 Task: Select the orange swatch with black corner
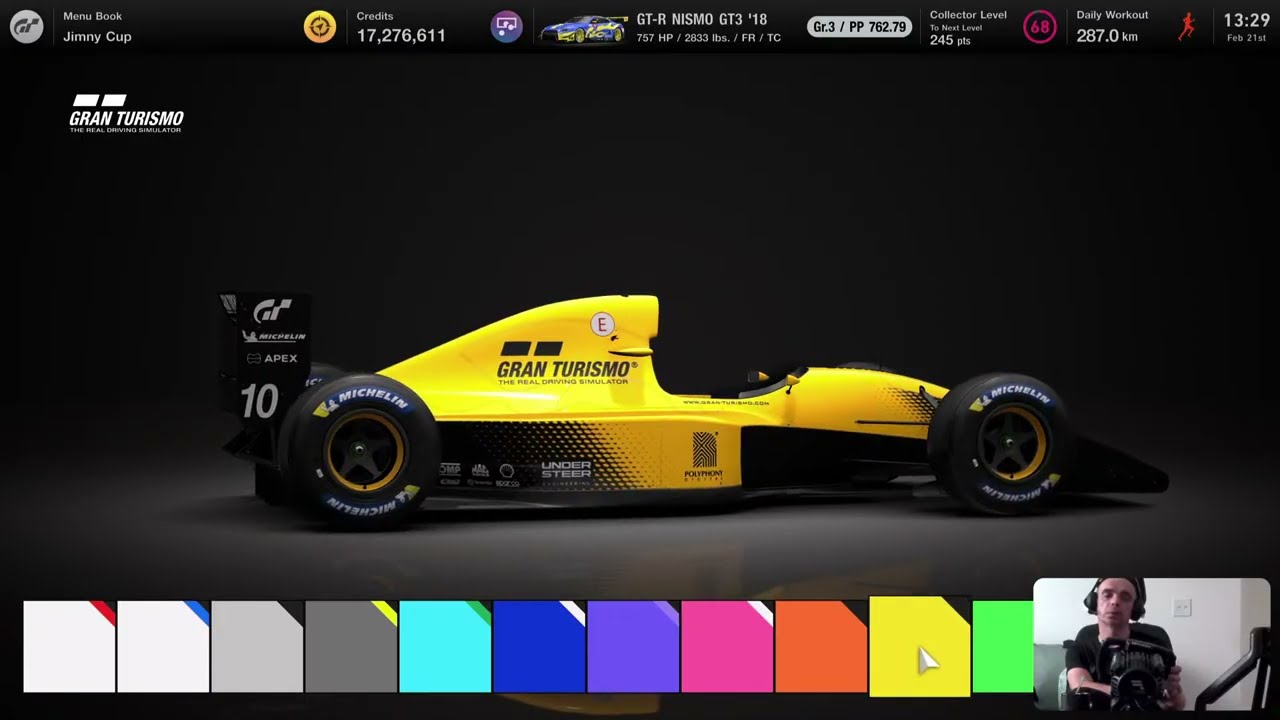(x=821, y=646)
